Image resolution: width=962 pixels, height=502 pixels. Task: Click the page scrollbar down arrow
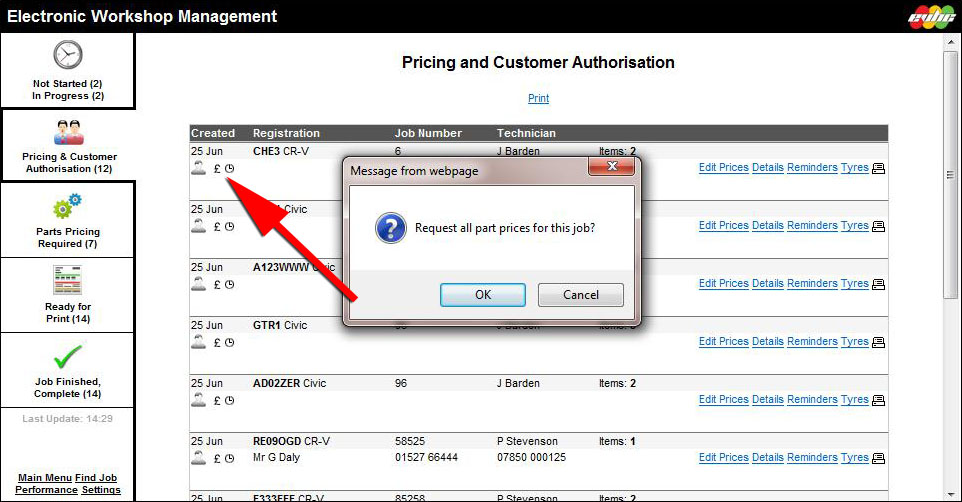tap(951, 495)
